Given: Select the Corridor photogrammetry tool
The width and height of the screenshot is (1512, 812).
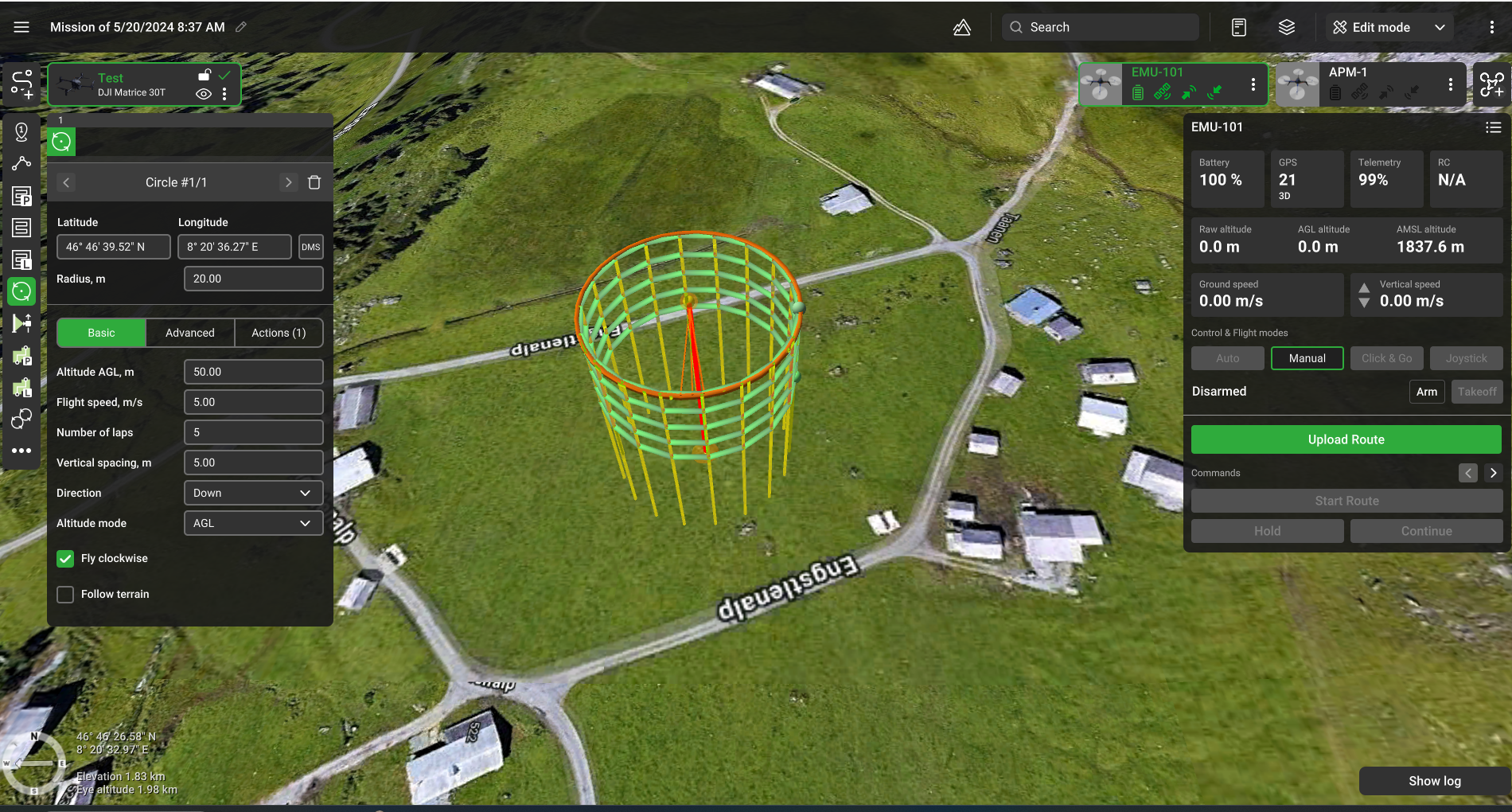Looking at the screenshot, I should point(21,355).
